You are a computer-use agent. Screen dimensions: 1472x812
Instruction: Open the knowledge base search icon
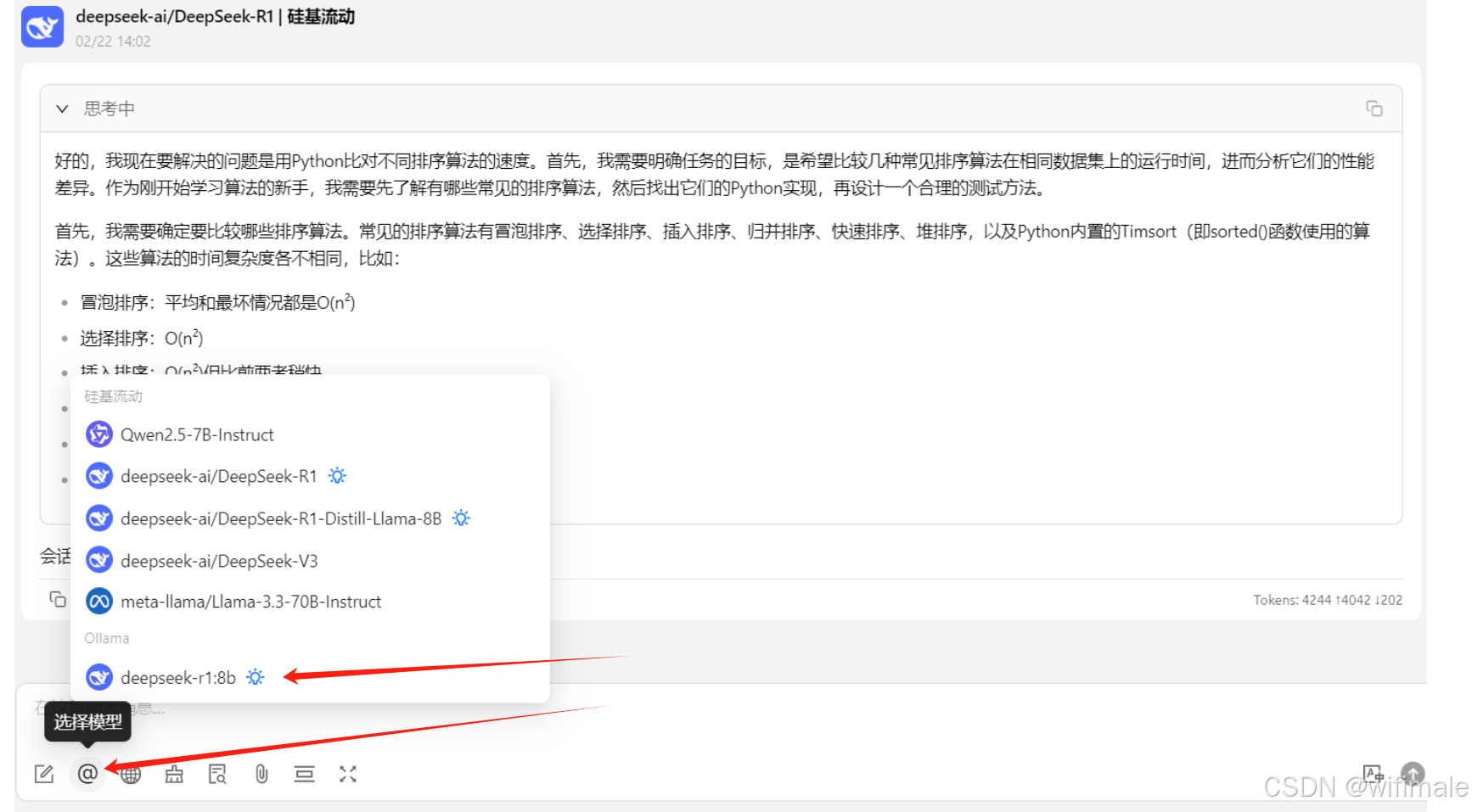click(x=217, y=774)
